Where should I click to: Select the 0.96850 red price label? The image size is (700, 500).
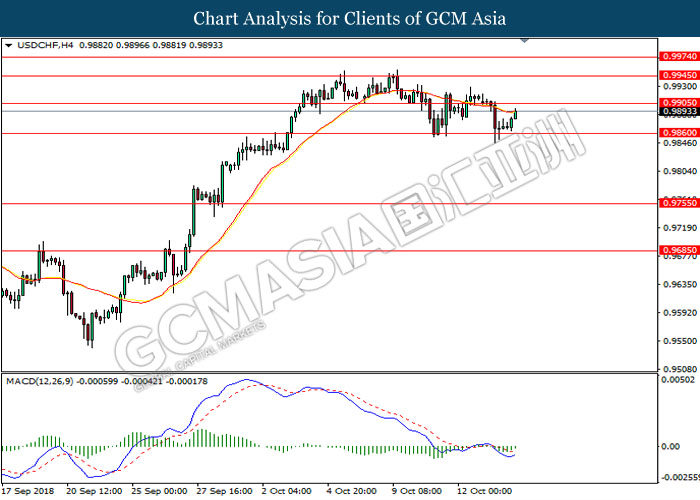tap(679, 250)
